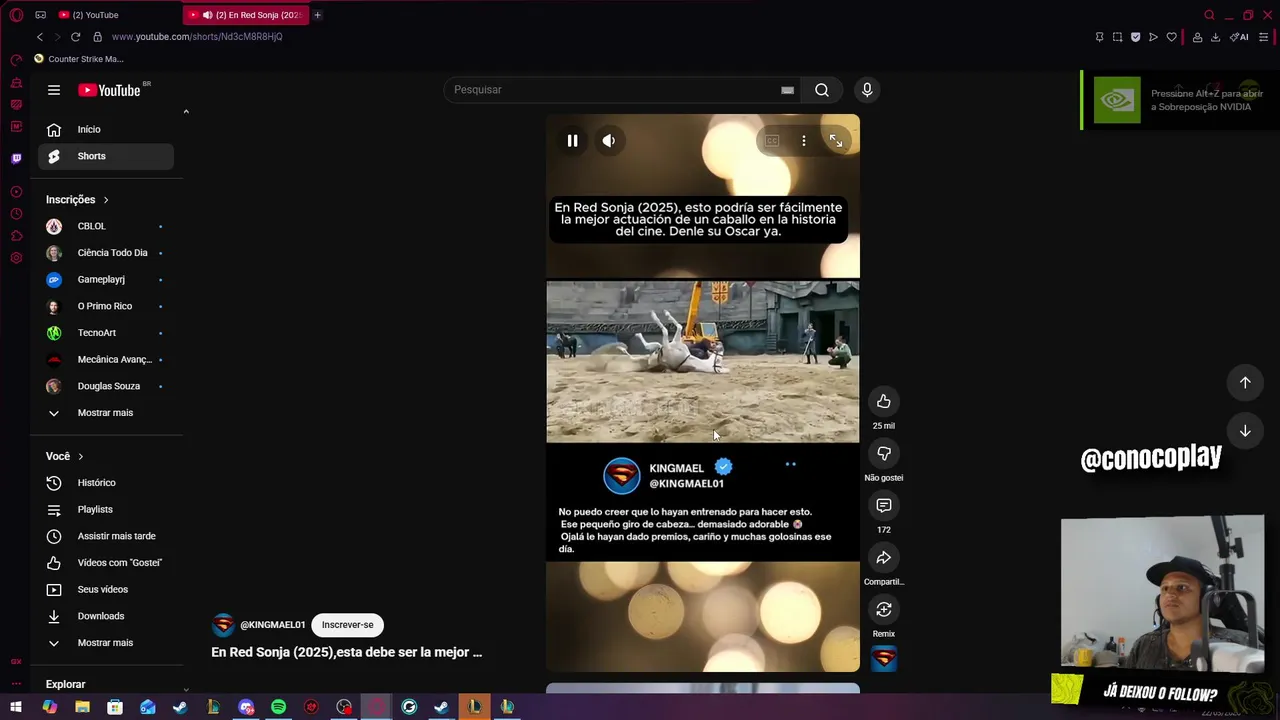Click the Explorar section heading

pyautogui.click(x=65, y=684)
